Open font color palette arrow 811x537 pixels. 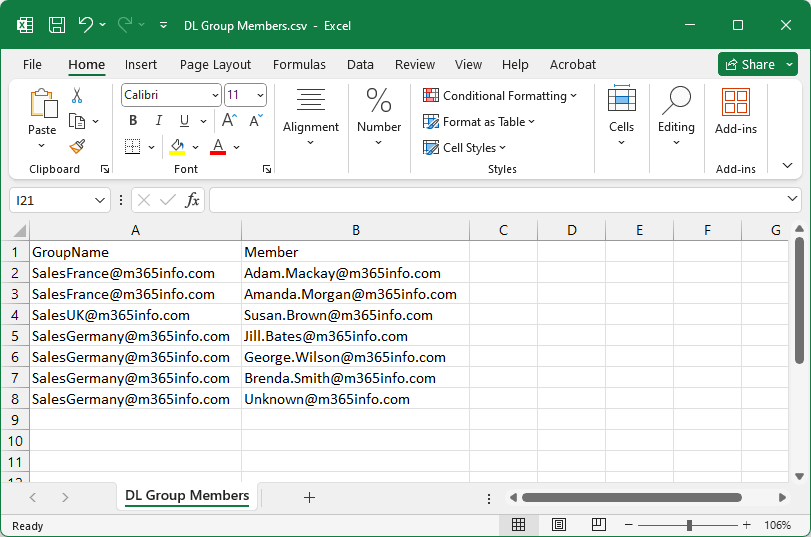[236, 147]
